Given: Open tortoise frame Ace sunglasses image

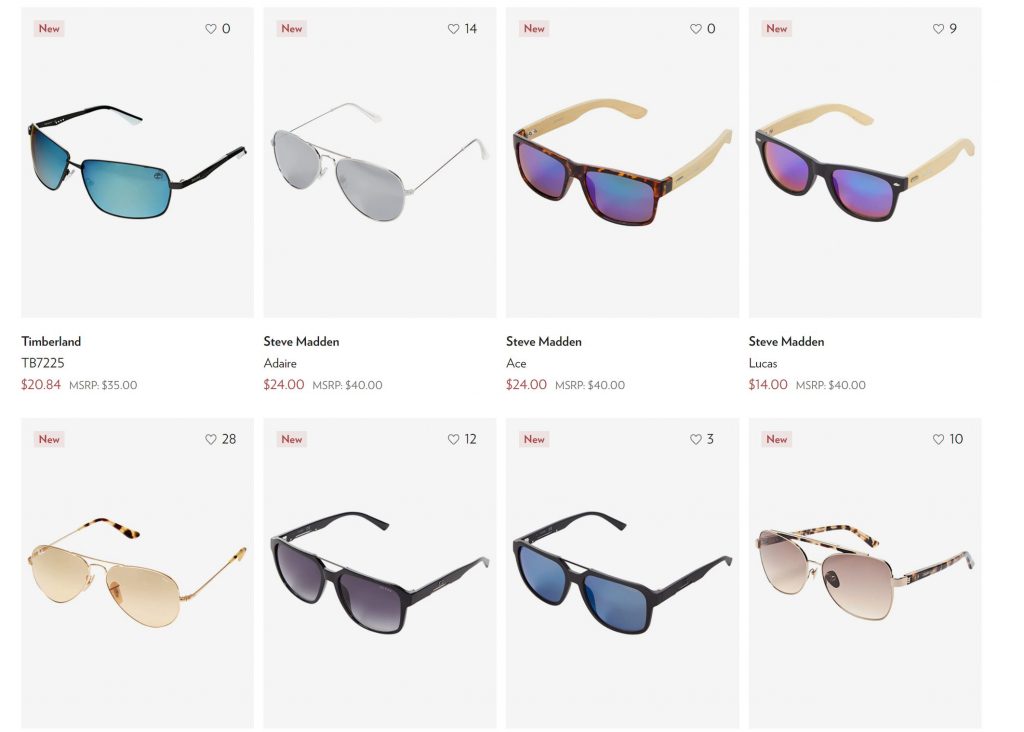Looking at the screenshot, I should click(x=622, y=162).
